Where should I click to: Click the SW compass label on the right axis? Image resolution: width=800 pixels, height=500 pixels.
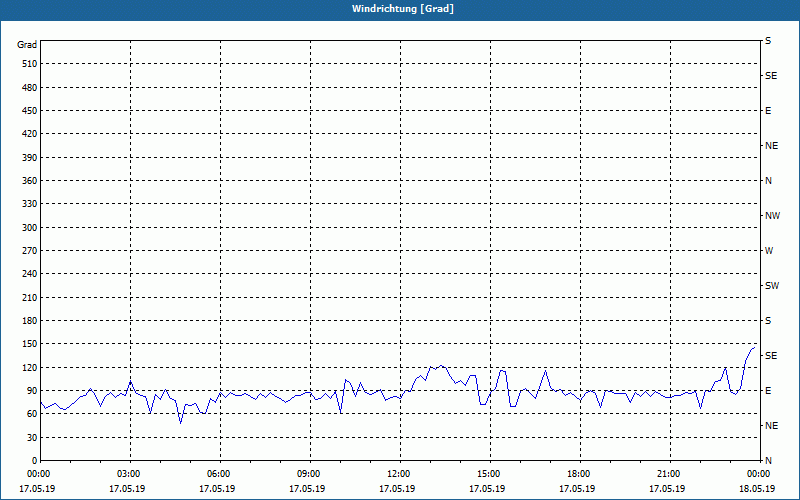pyautogui.click(x=771, y=286)
